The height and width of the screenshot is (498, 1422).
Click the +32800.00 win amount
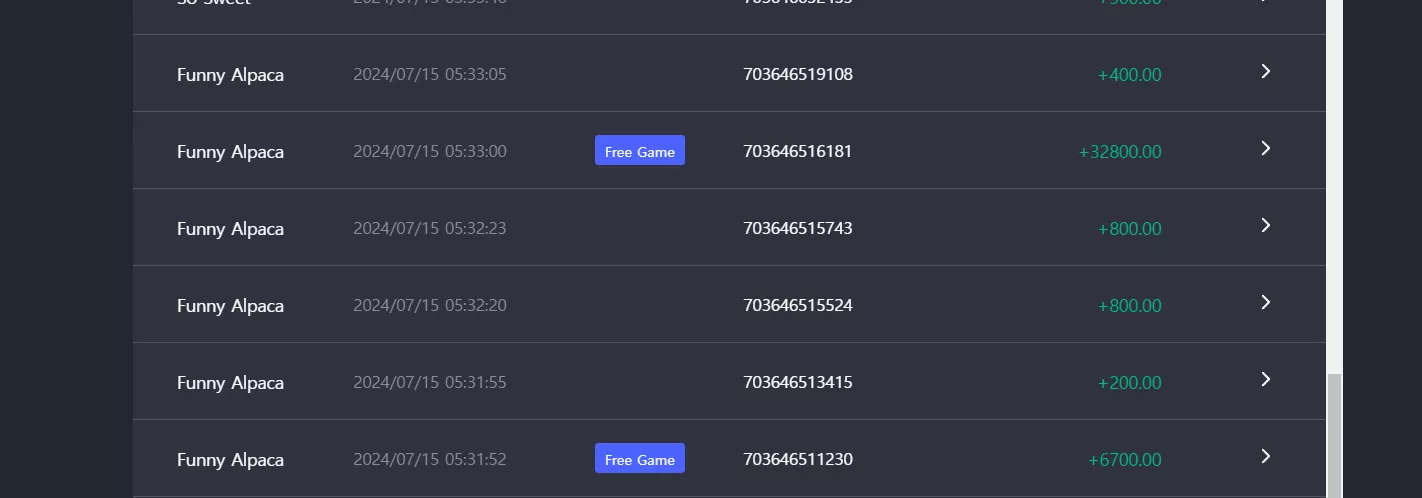(1120, 151)
